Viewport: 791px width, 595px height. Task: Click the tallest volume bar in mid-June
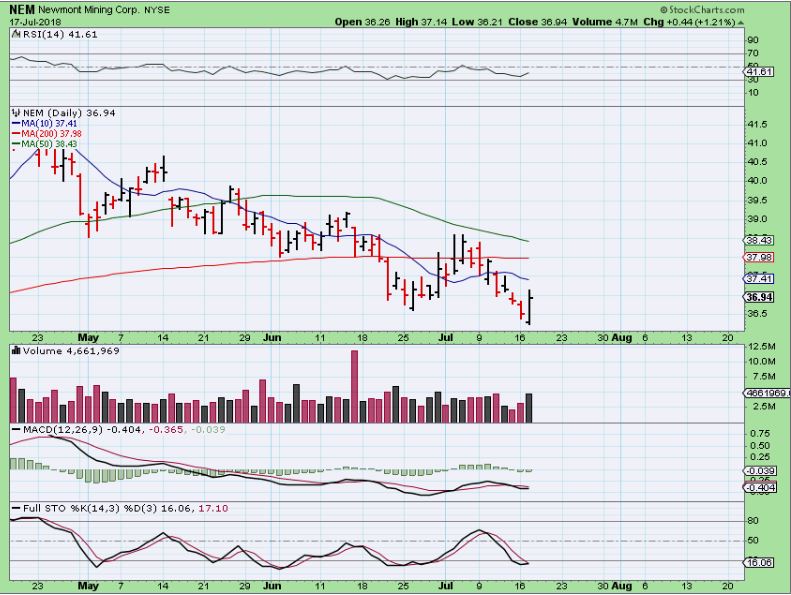point(354,386)
